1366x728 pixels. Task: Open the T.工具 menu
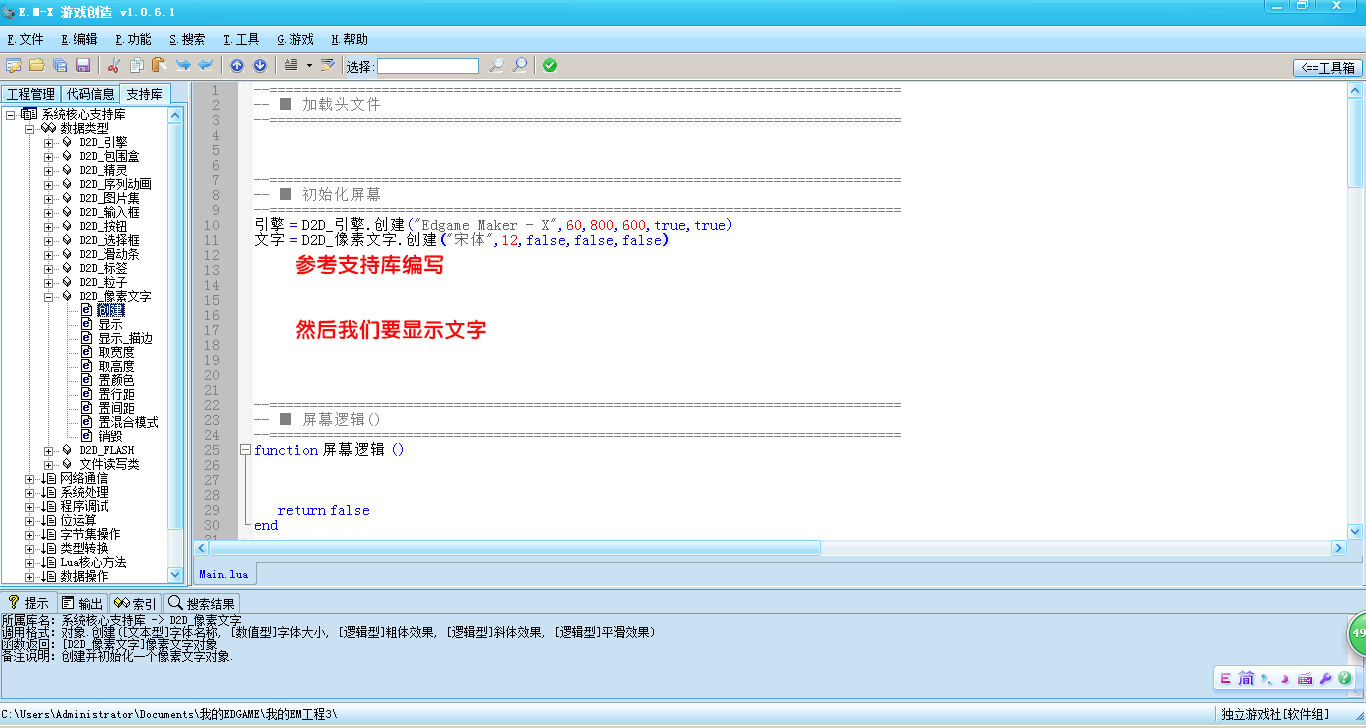(241, 40)
